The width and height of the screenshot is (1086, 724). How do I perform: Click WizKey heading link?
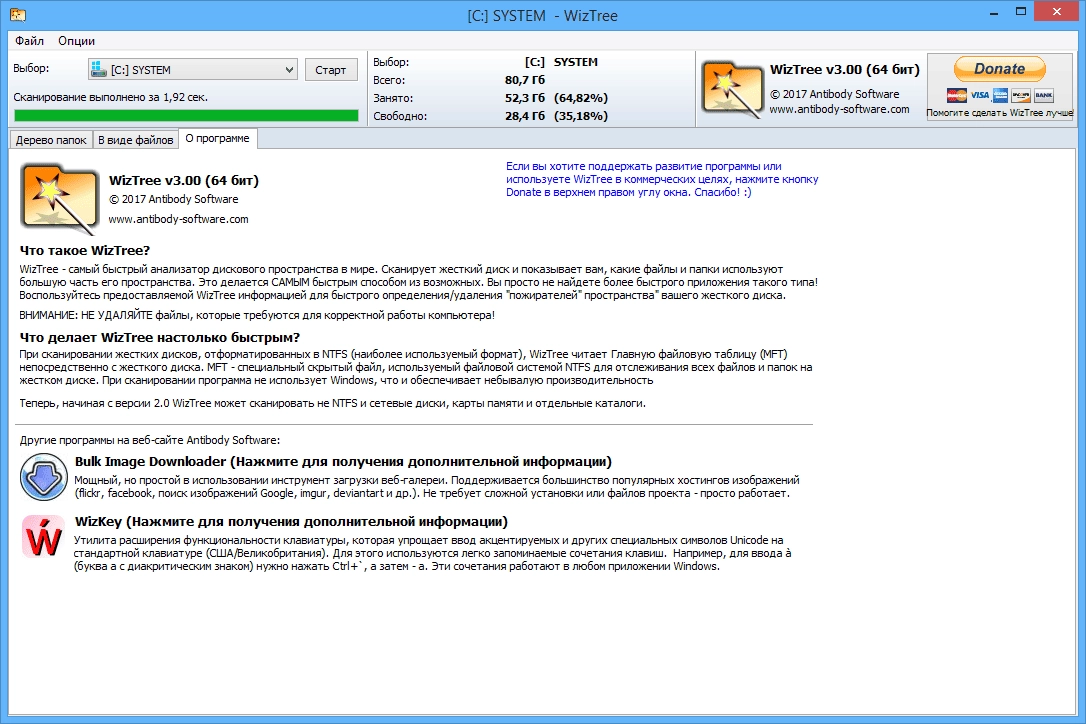292,521
